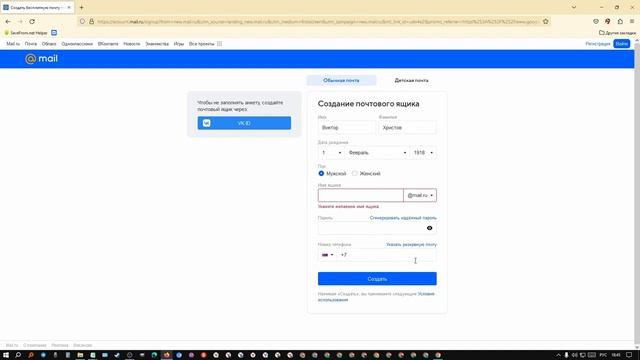This screenshot has width=640, height=360.
Task: Reload the page with refresh icon
Action: (32, 21)
